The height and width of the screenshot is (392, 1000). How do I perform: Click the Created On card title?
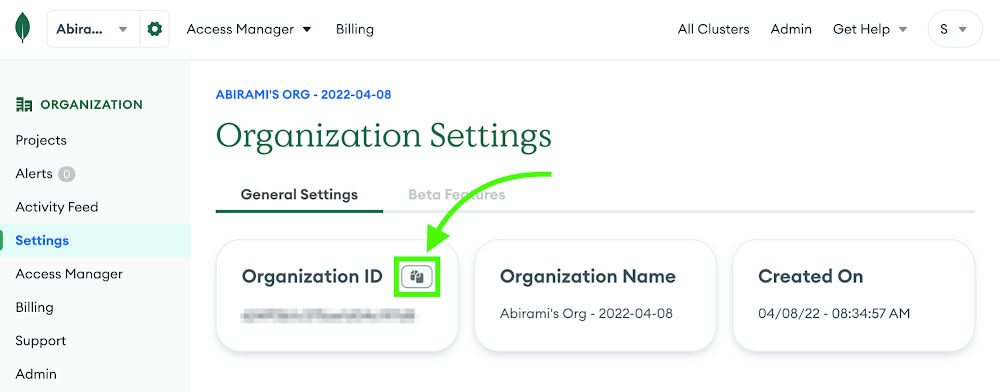(x=810, y=277)
